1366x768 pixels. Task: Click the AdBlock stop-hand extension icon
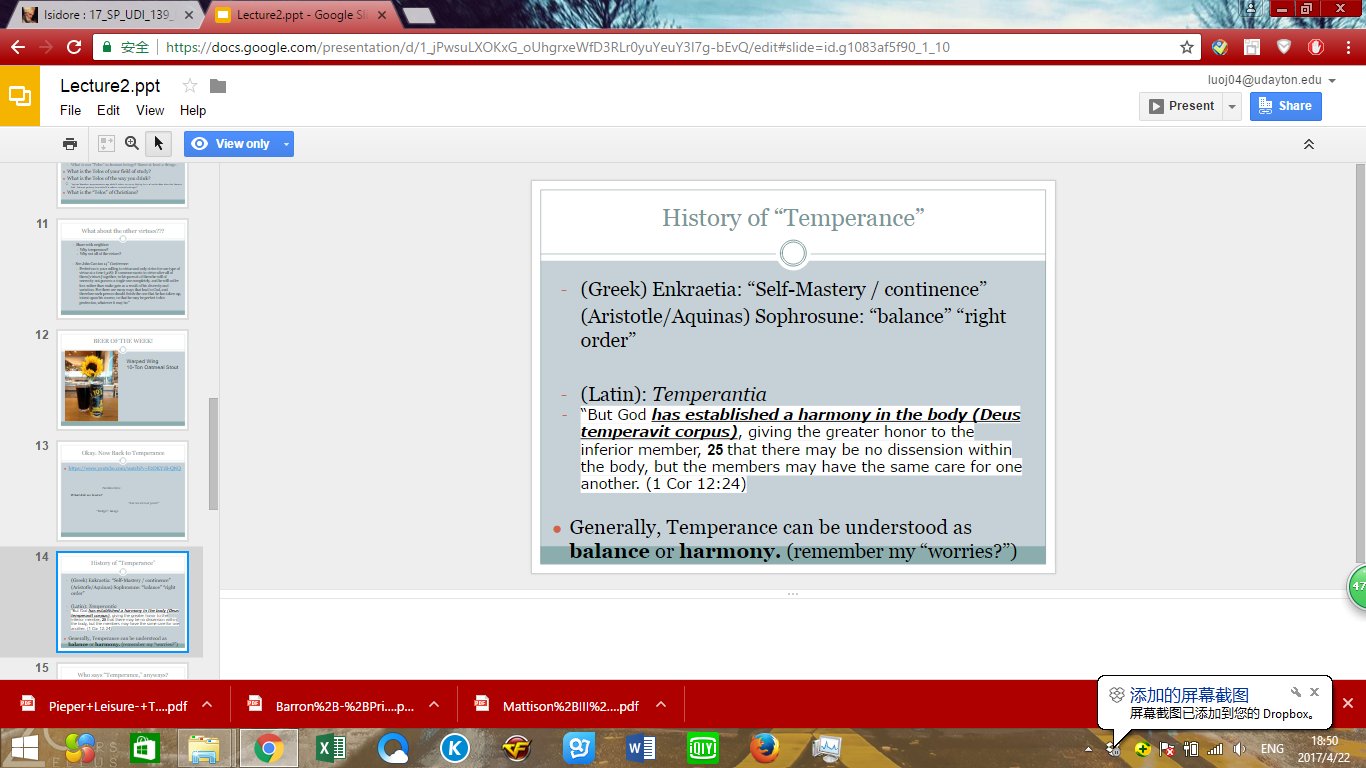coord(1317,47)
